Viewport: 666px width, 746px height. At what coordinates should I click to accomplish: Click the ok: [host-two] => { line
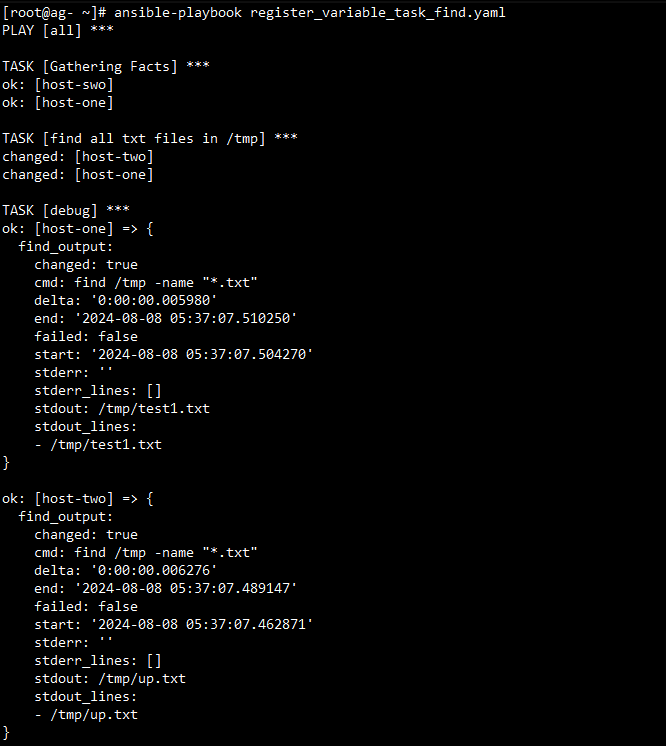coord(78,499)
